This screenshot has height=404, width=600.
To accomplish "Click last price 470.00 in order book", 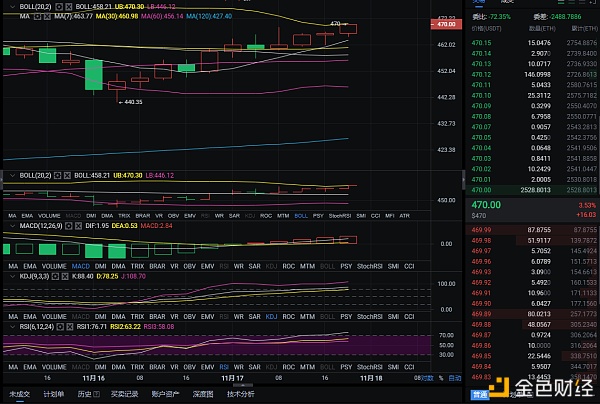I will pos(486,205).
